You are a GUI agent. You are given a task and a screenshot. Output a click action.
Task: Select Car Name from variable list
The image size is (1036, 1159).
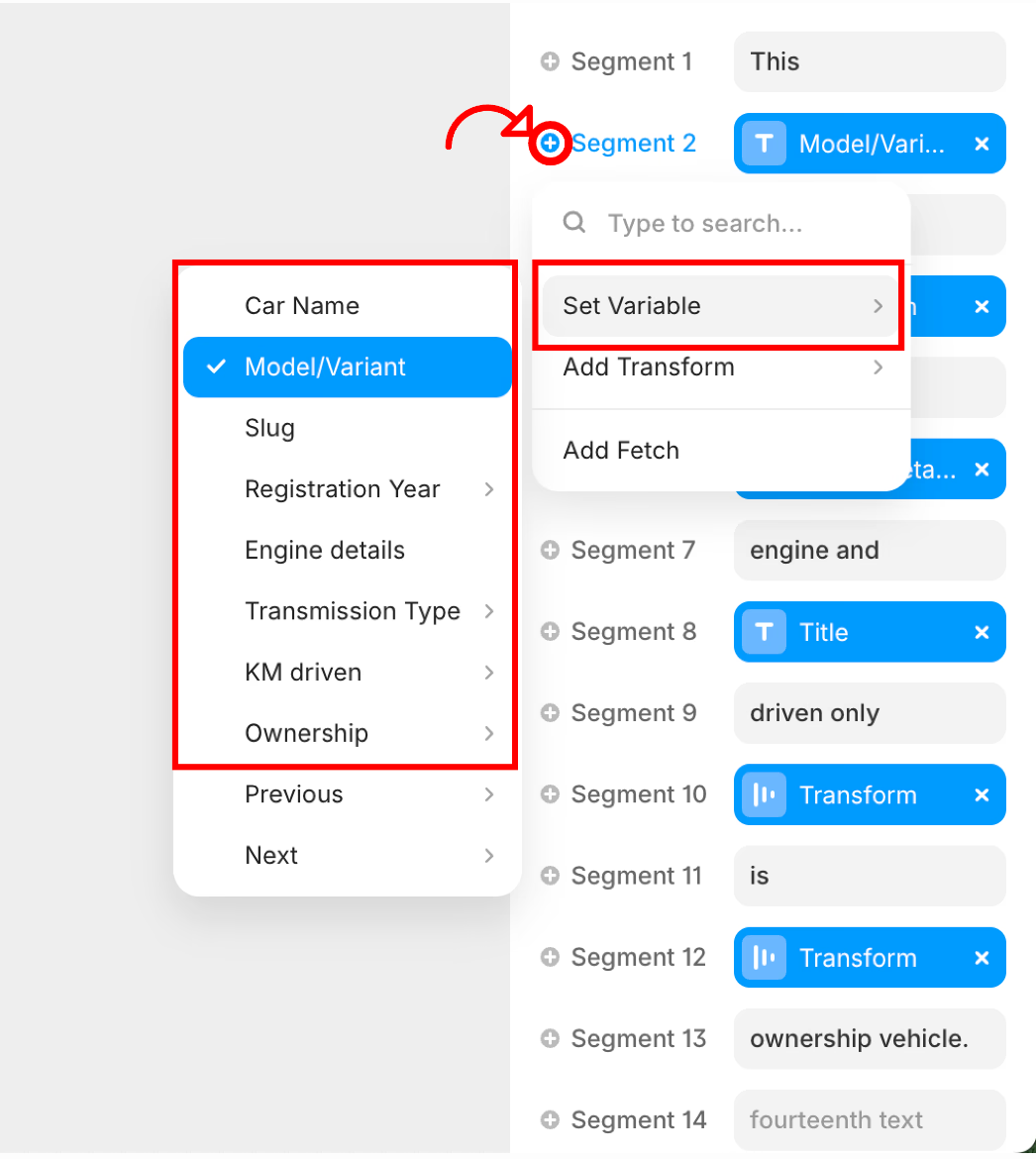348,305
